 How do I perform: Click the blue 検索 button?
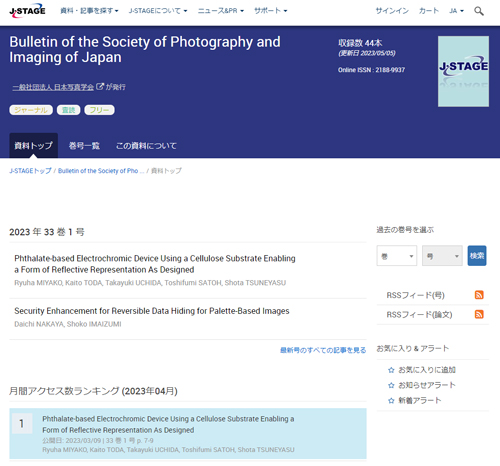[477, 256]
